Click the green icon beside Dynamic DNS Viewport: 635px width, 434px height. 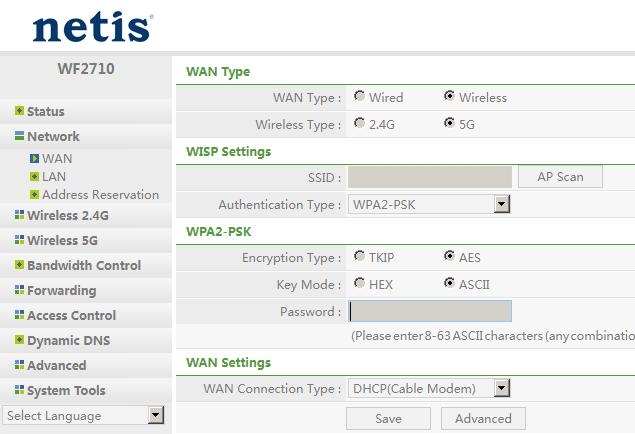(x=19, y=340)
